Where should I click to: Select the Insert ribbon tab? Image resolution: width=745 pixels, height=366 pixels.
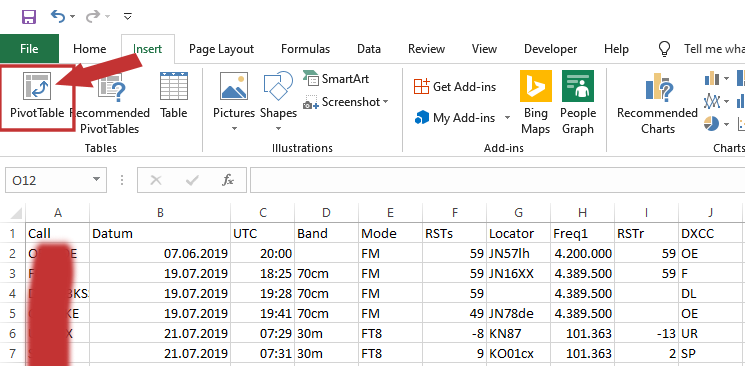(x=148, y=49)
